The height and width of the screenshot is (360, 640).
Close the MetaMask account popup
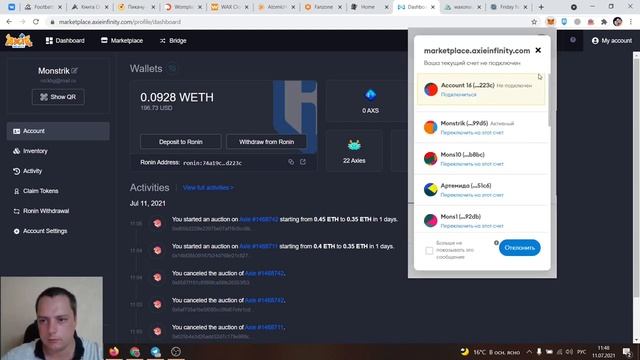pos(538,50)
